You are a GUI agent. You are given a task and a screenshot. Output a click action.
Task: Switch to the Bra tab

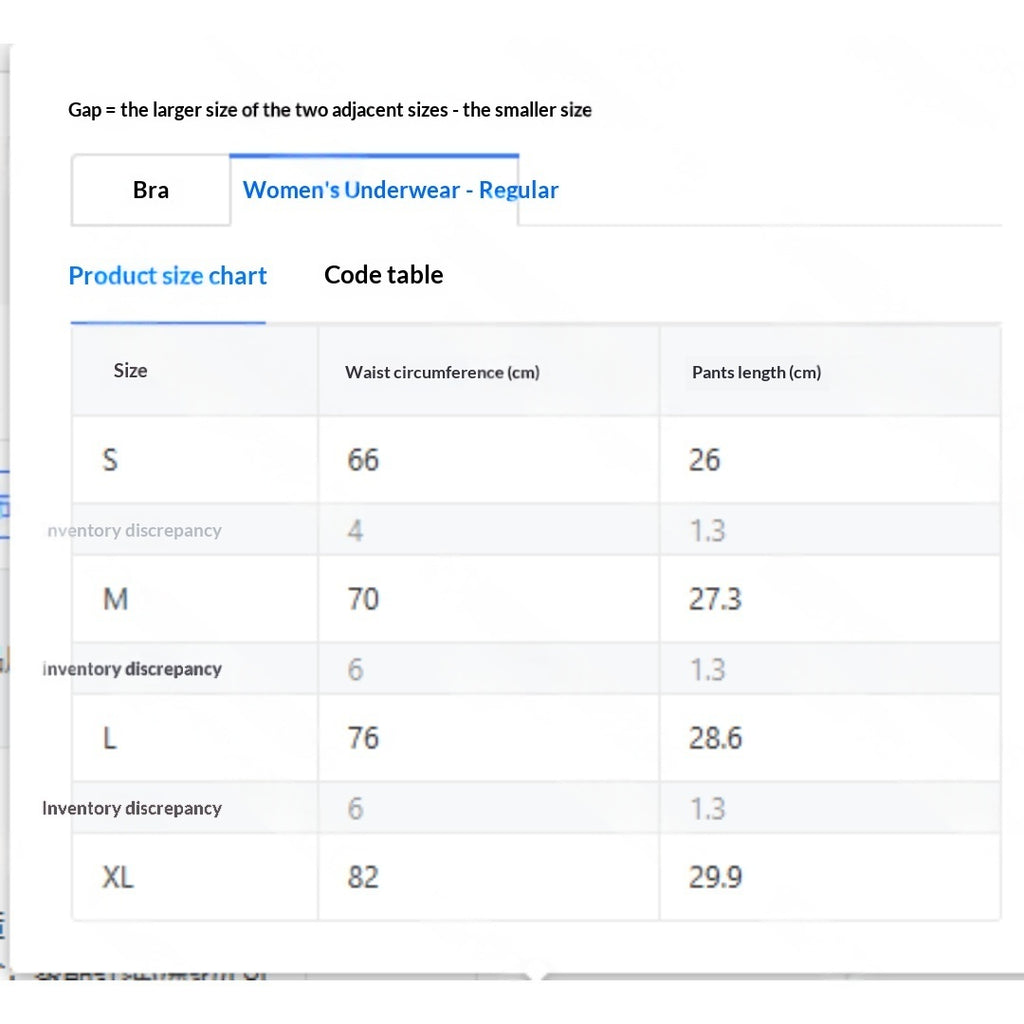click(151, 190)
